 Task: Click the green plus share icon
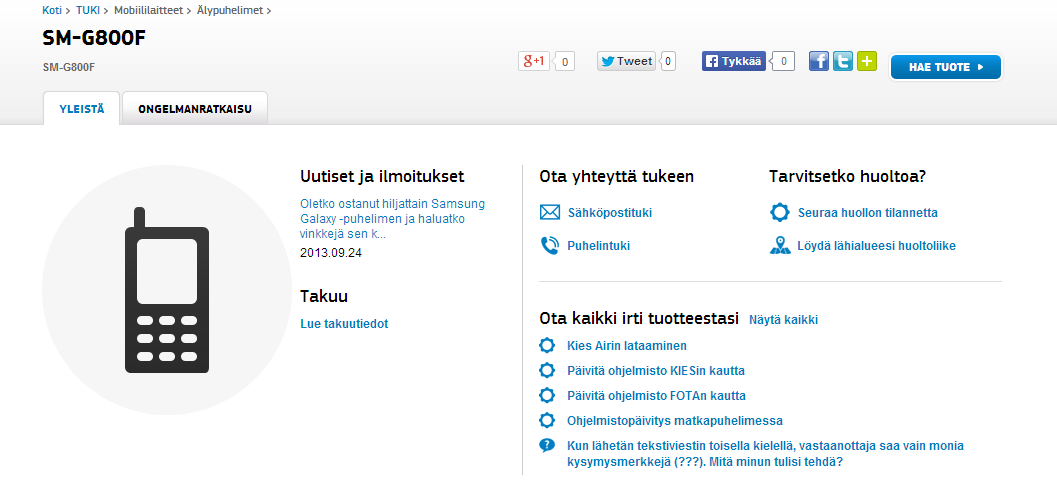[867, 61]
